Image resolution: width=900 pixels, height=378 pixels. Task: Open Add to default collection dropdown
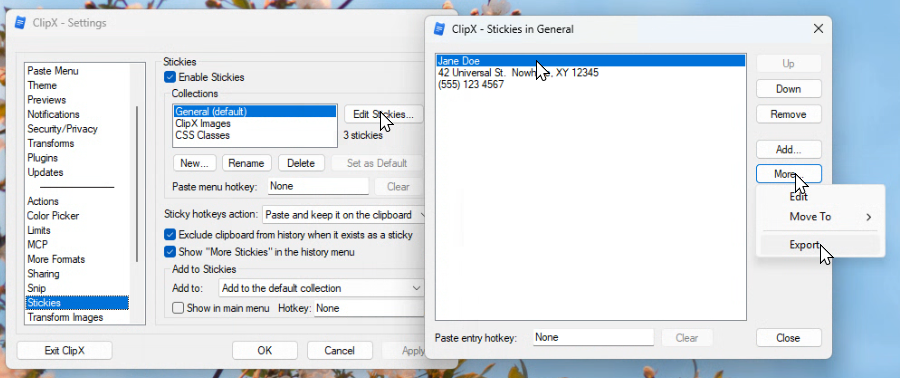(321, 288)
